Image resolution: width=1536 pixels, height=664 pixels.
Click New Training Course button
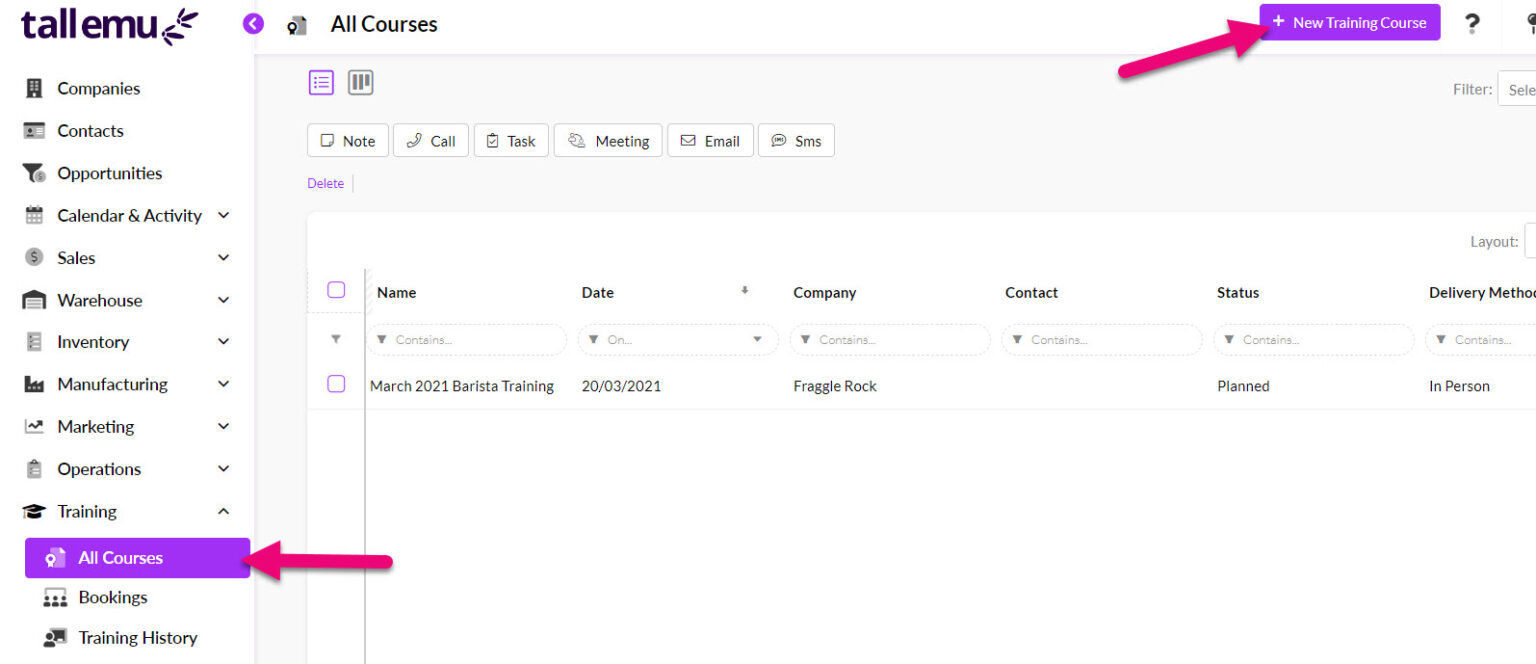[x=1349, y=22]
